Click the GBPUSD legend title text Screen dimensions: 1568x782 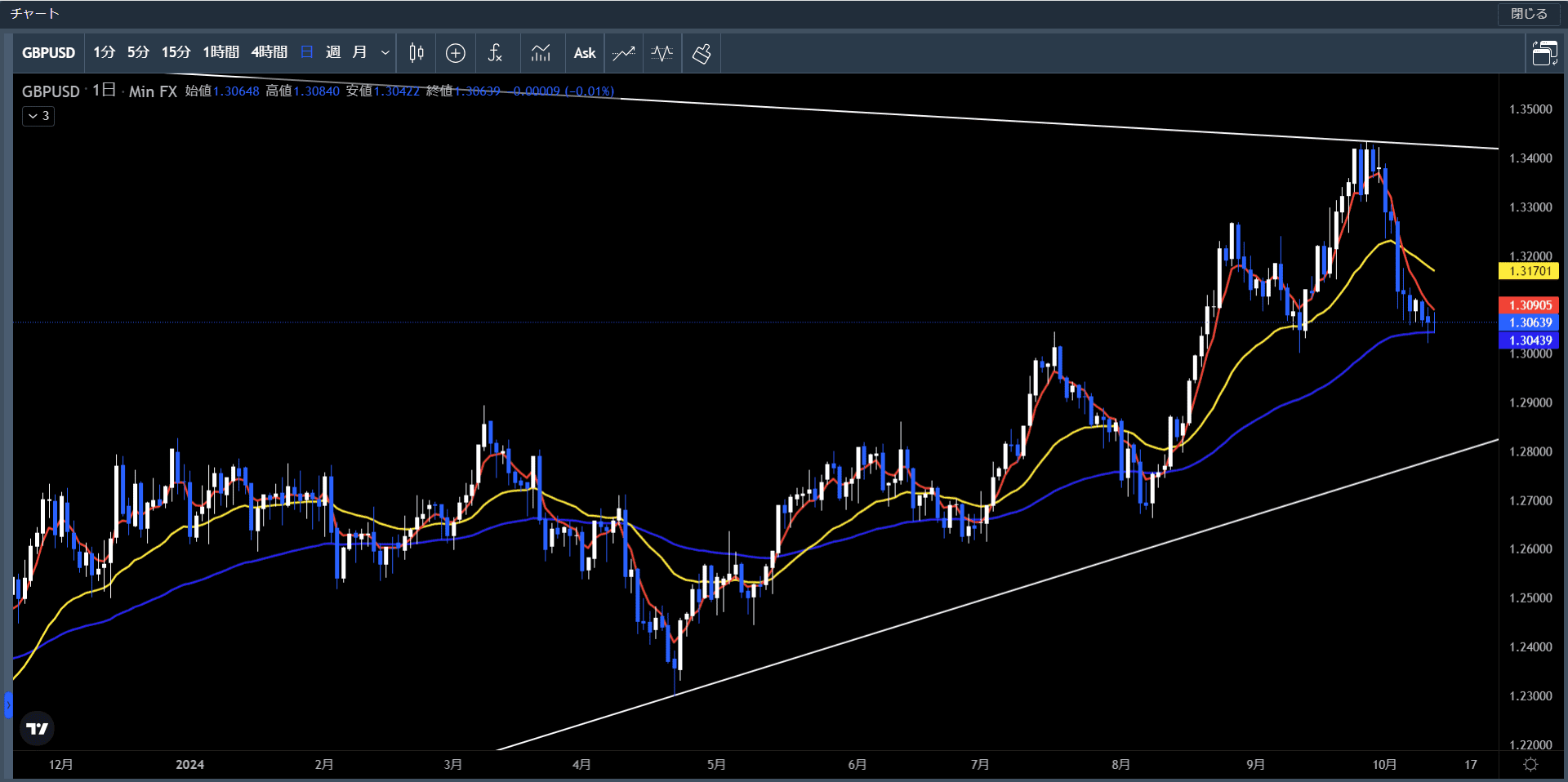click(51, 91)
